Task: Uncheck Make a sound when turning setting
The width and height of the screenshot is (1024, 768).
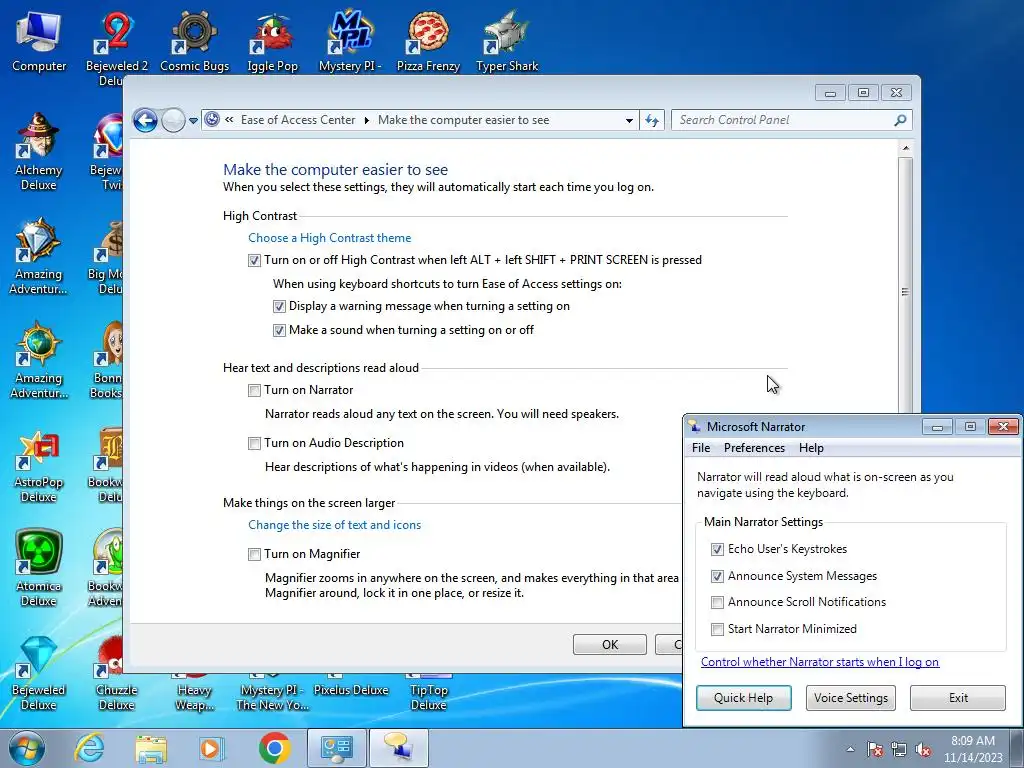Action: tap(279, 330)
